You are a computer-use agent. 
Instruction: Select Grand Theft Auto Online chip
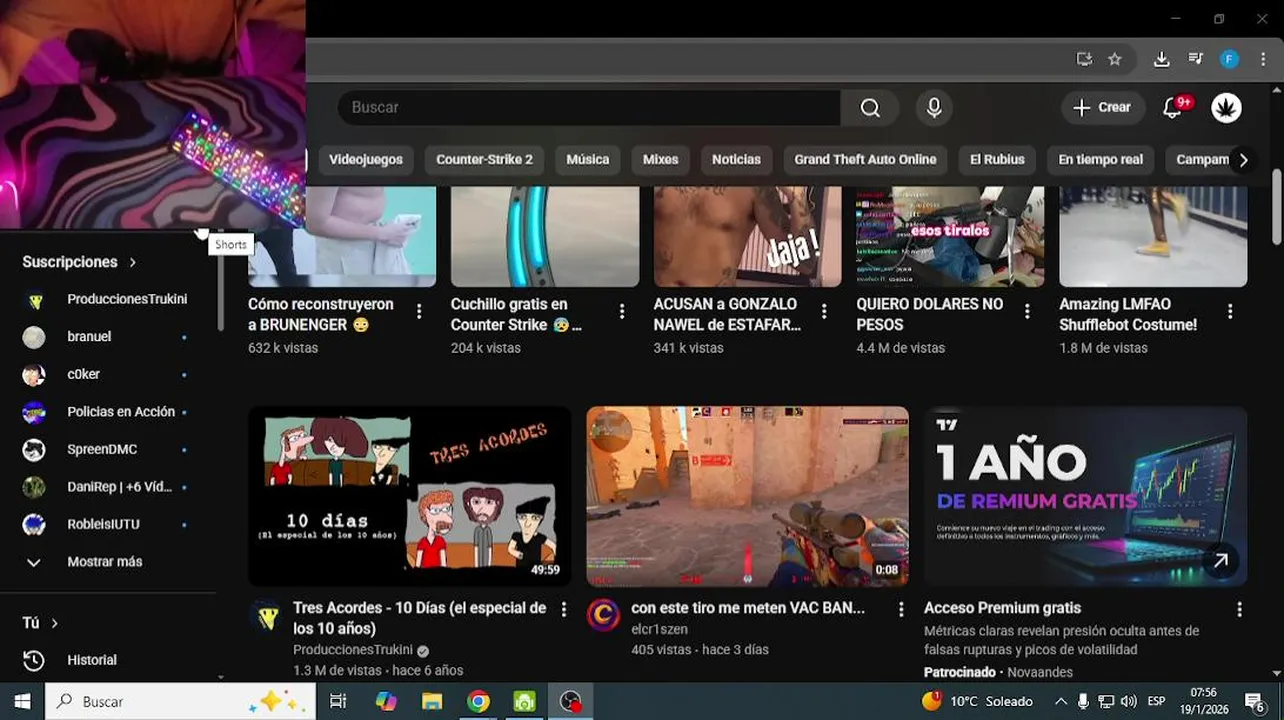pos(865,159)
